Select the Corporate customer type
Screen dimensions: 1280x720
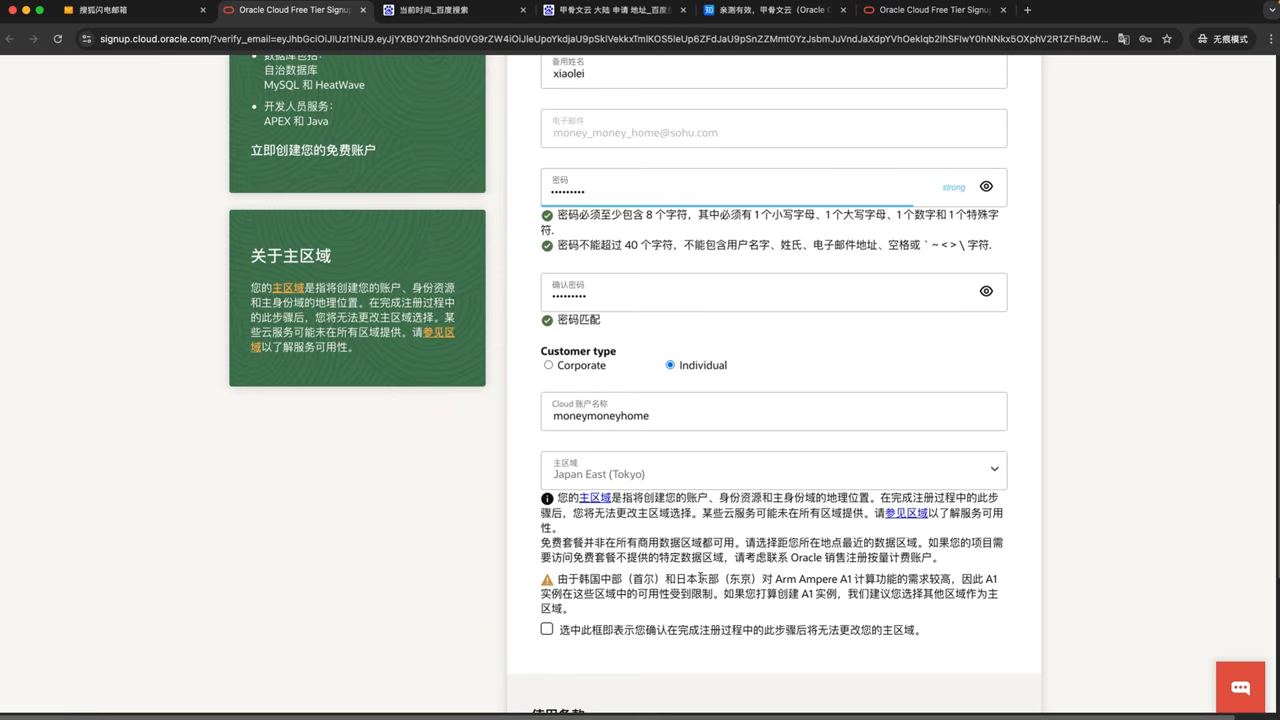548,365
